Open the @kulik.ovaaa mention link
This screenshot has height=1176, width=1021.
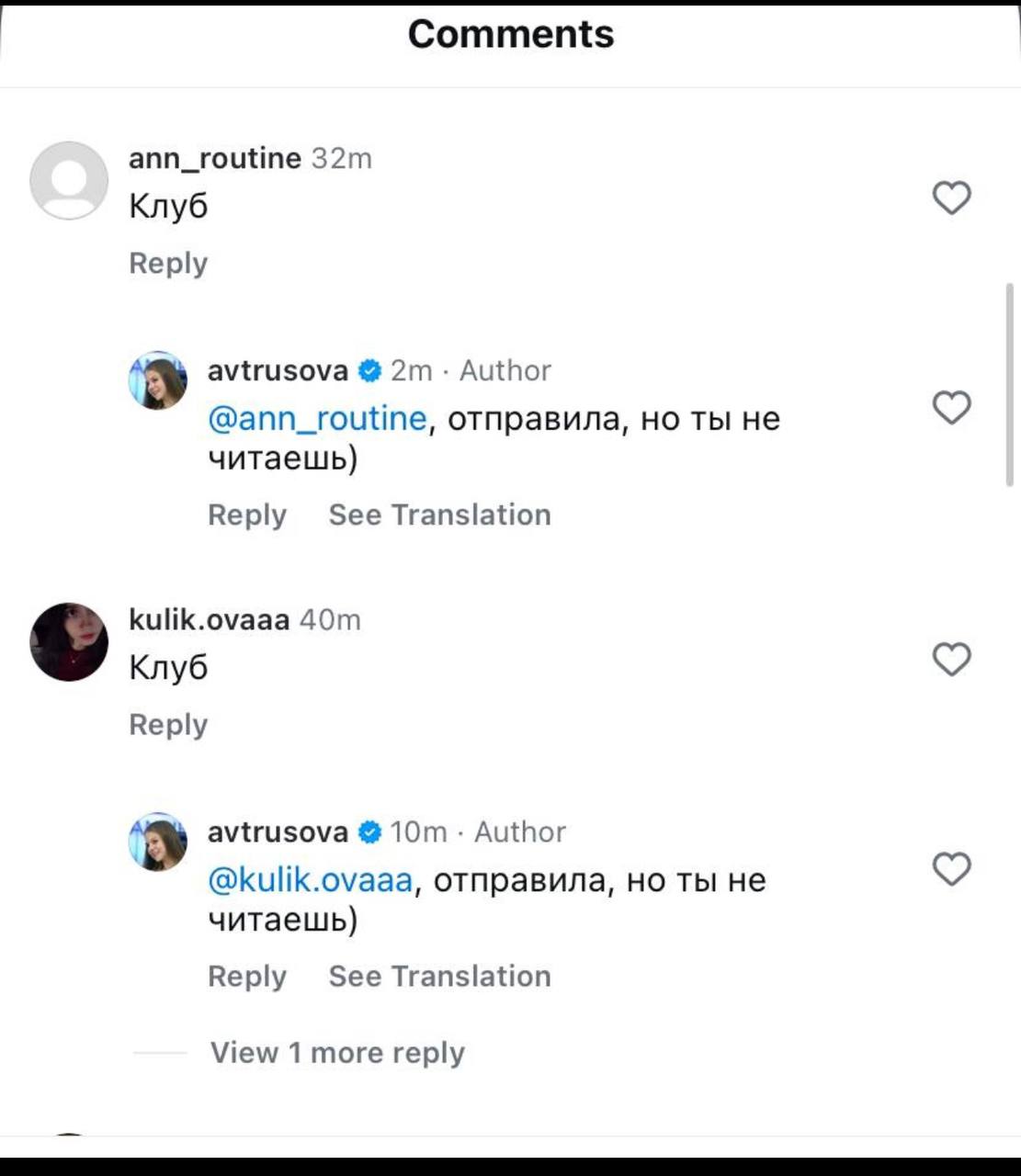[311, 880]
